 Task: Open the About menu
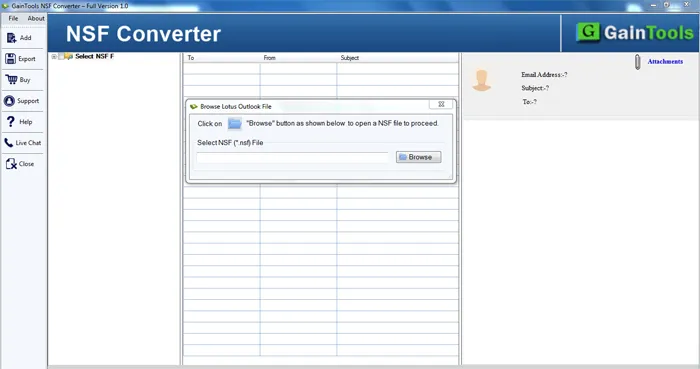pyautogui.click(x=36, y=18)
